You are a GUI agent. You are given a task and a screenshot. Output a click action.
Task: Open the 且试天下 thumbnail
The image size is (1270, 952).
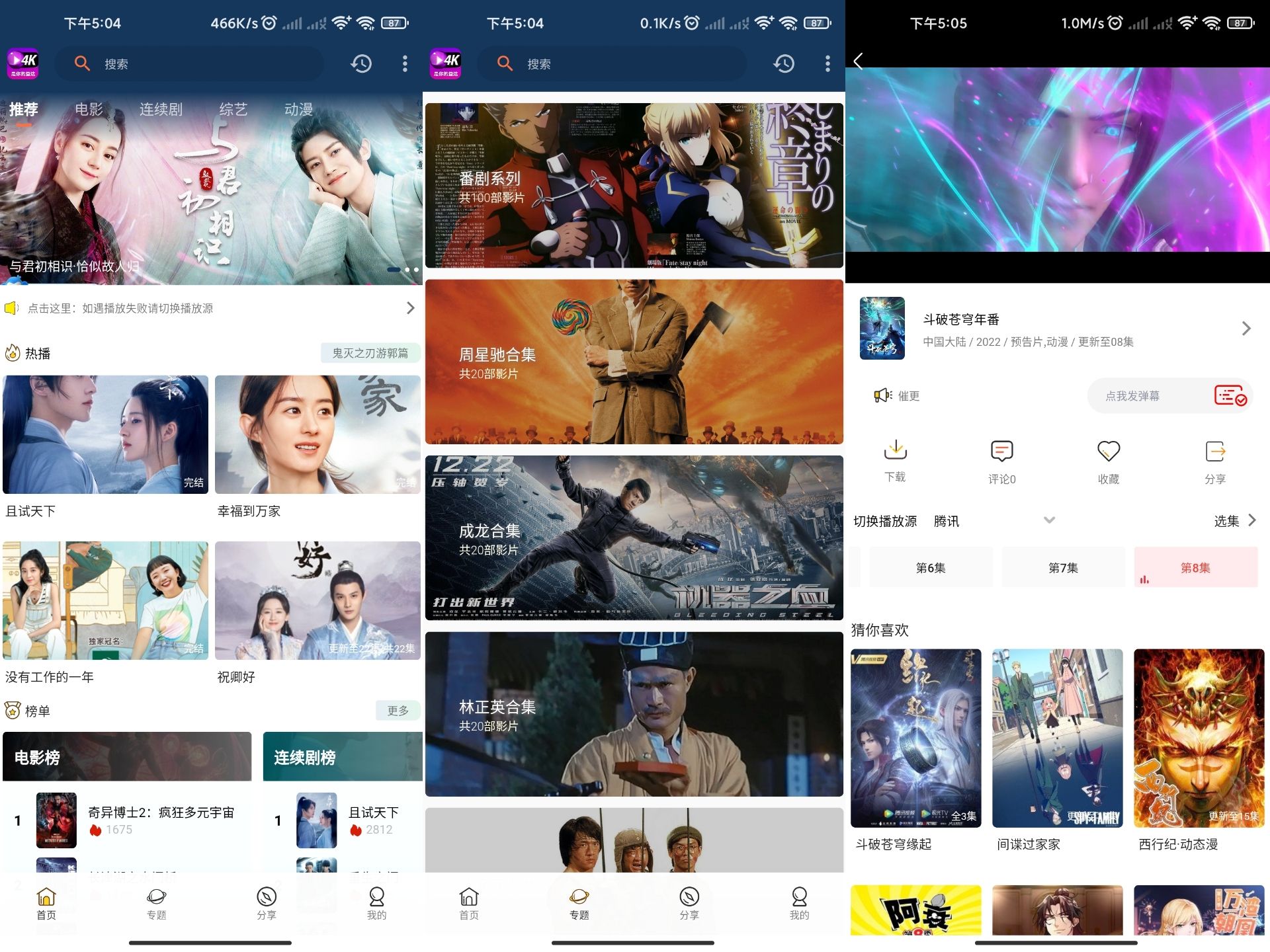(106, 434)
